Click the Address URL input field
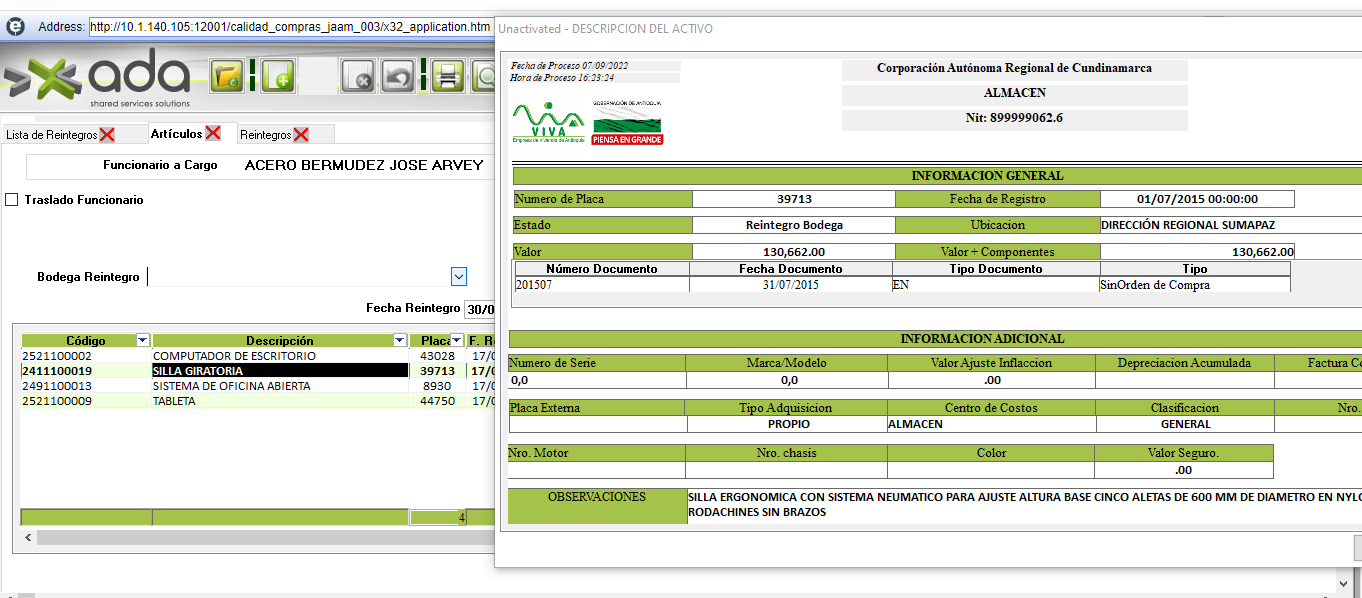The width and height of the screenshot is (1362, 598). [x=290, y=26]
